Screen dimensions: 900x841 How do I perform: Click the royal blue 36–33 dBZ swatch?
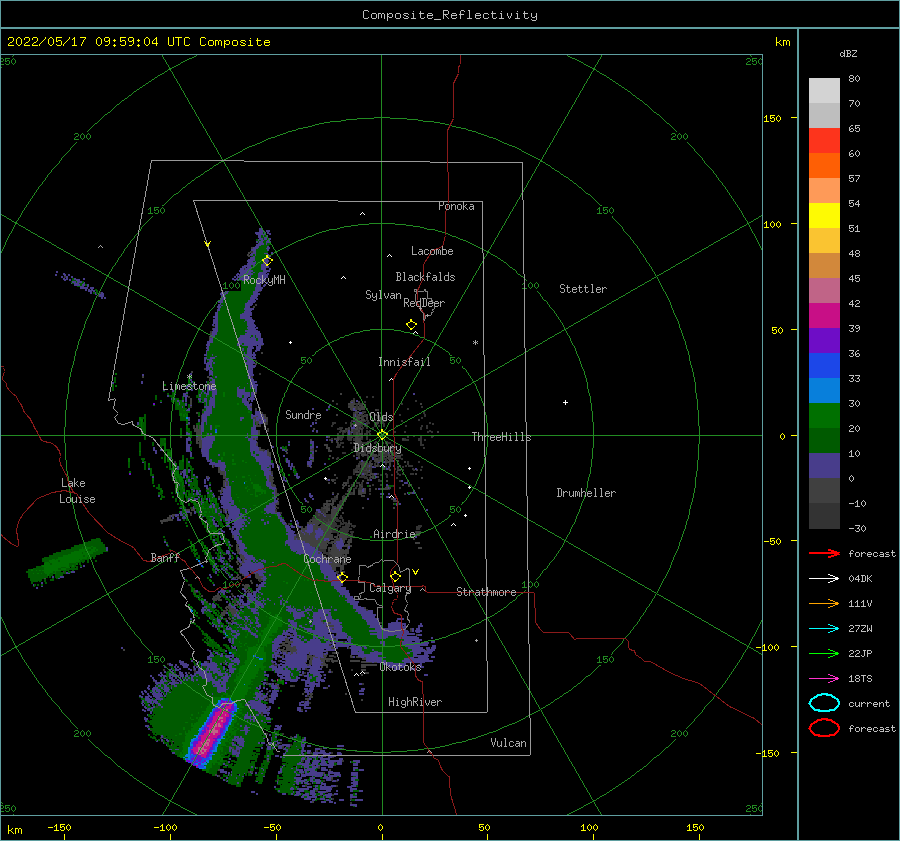(824, 366)
